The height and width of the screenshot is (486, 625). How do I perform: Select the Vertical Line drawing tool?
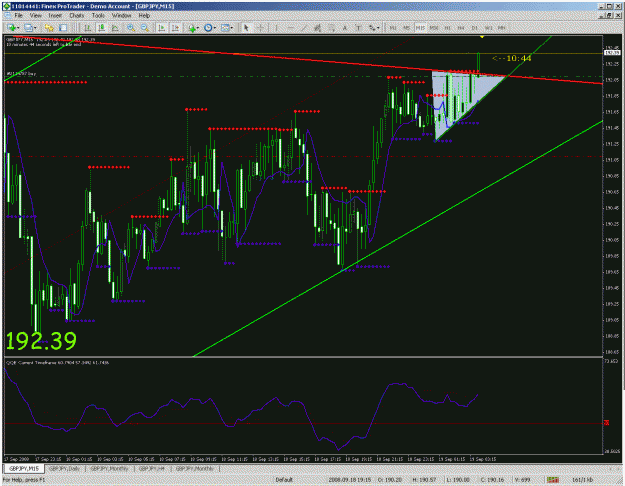pyautogui.click(x=277, y=28)
